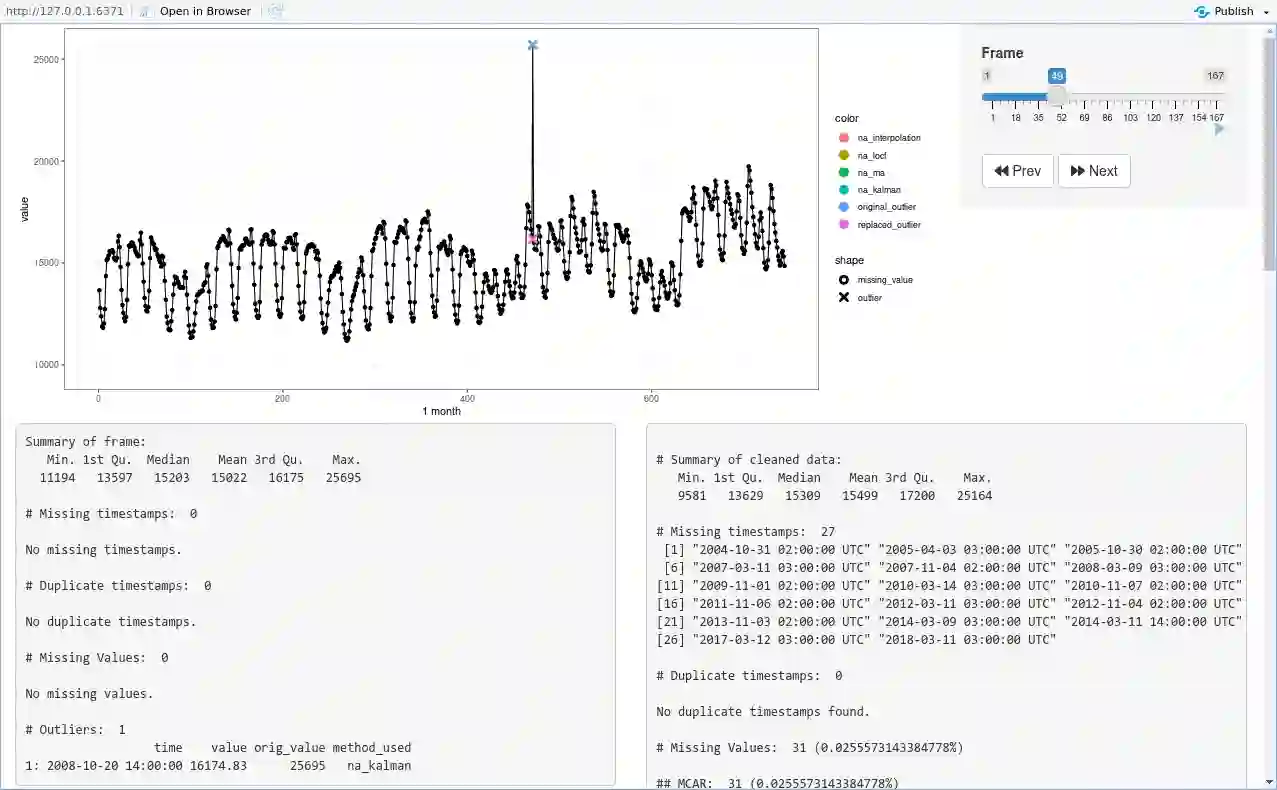1277x790 pixels.
Task: Click the na_locf olive legend swatch
Action: pos(843,155)
